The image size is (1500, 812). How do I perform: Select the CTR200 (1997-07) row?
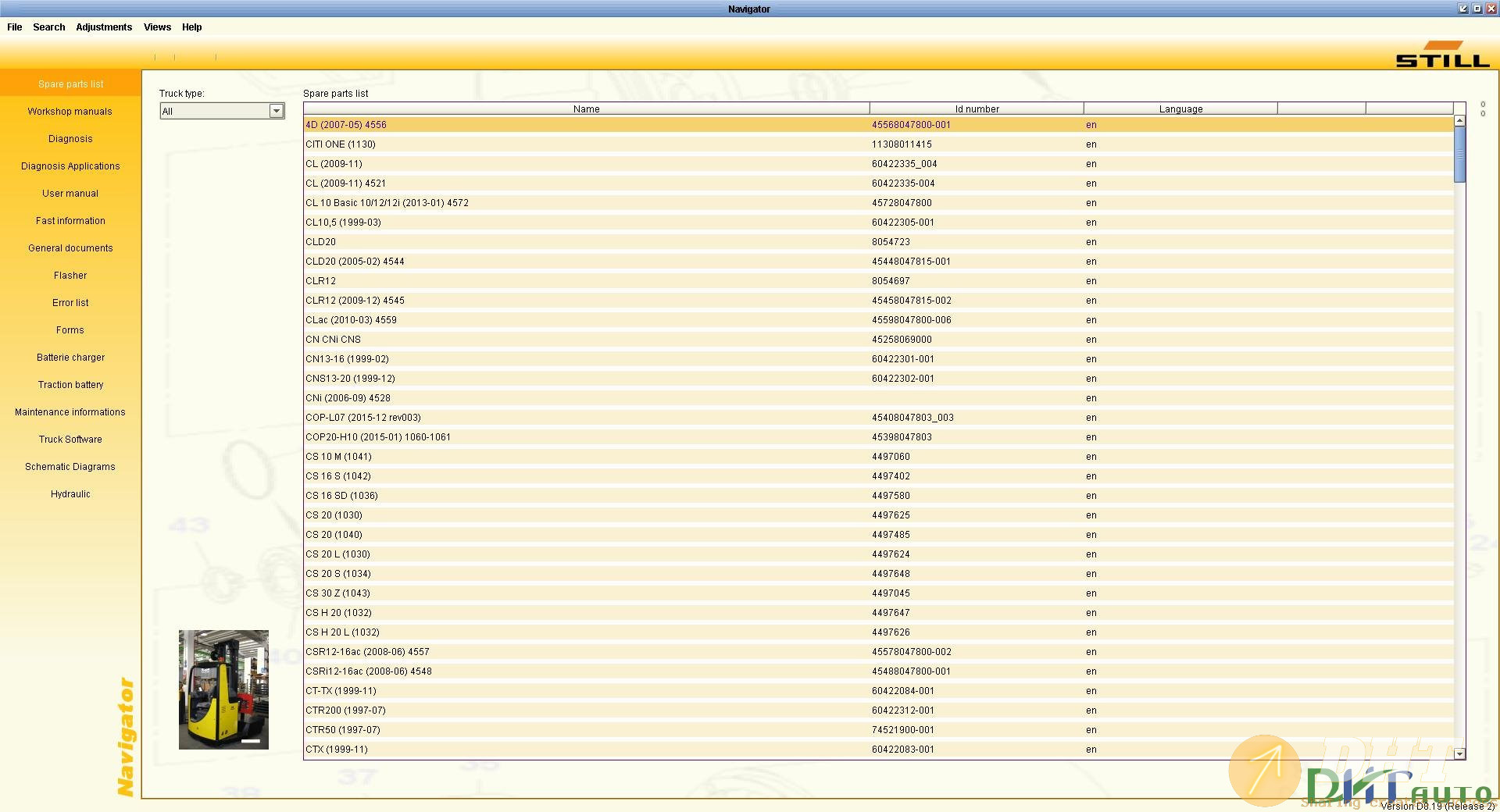878,710
